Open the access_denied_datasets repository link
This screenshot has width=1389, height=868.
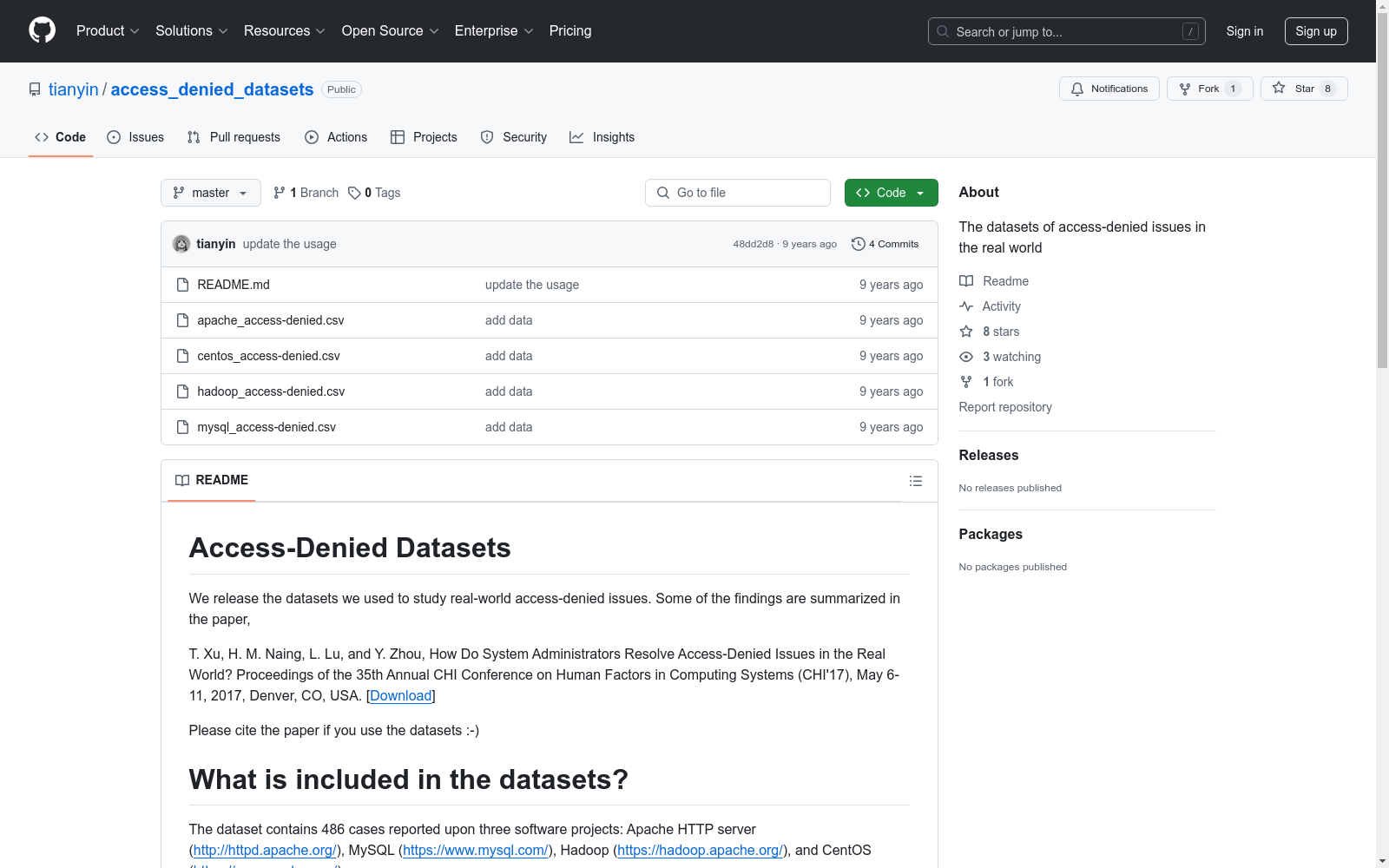click(212, 89)
